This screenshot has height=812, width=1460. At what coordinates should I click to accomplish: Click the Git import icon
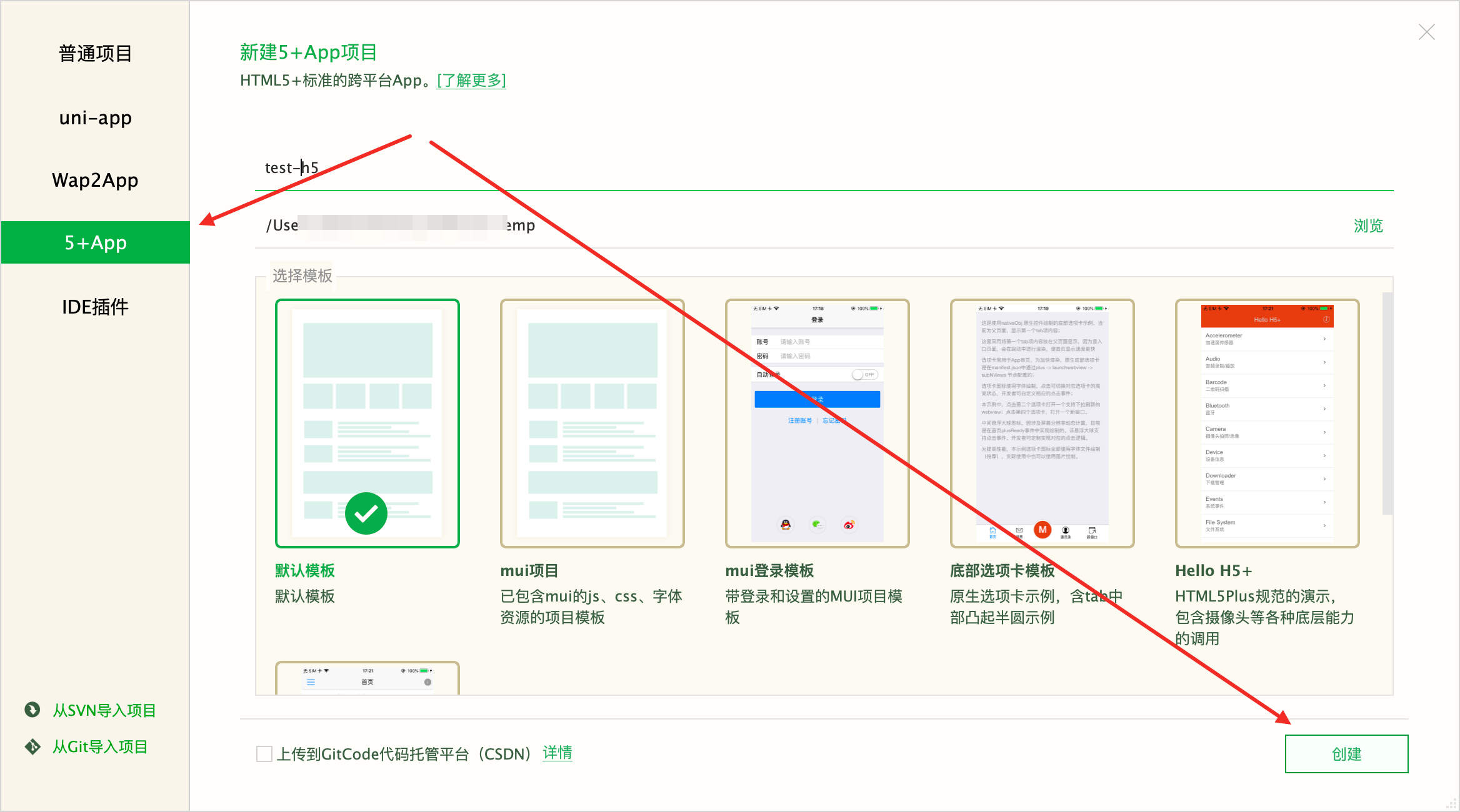tap(32, 746)
